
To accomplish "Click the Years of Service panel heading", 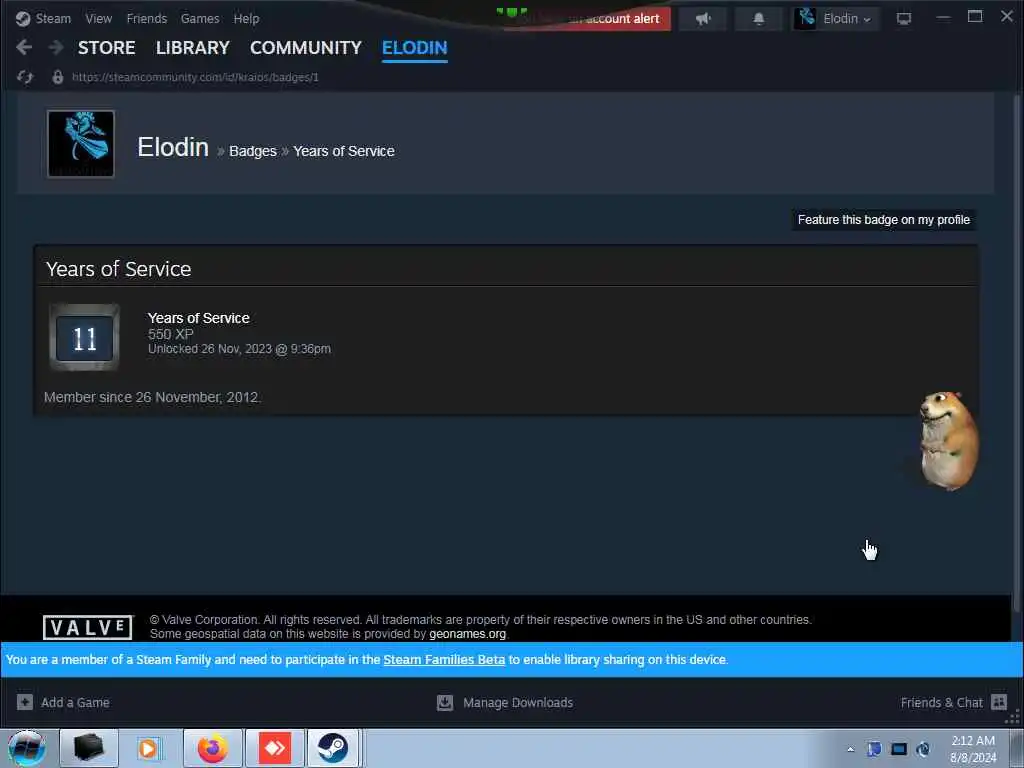I will pyautogui.click(x=118, y=268).
